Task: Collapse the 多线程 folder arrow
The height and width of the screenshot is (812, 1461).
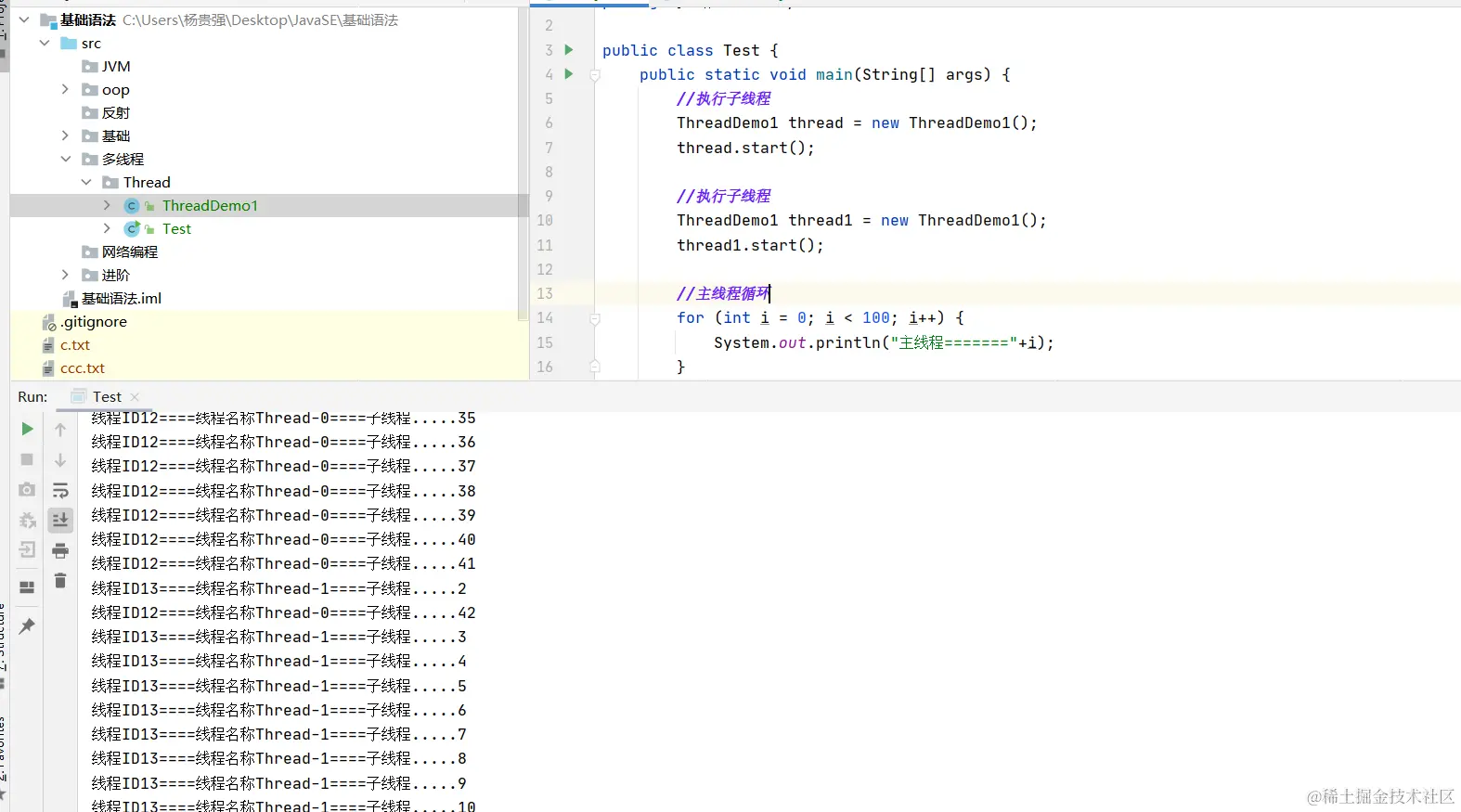Action: (x=65, y=159)
